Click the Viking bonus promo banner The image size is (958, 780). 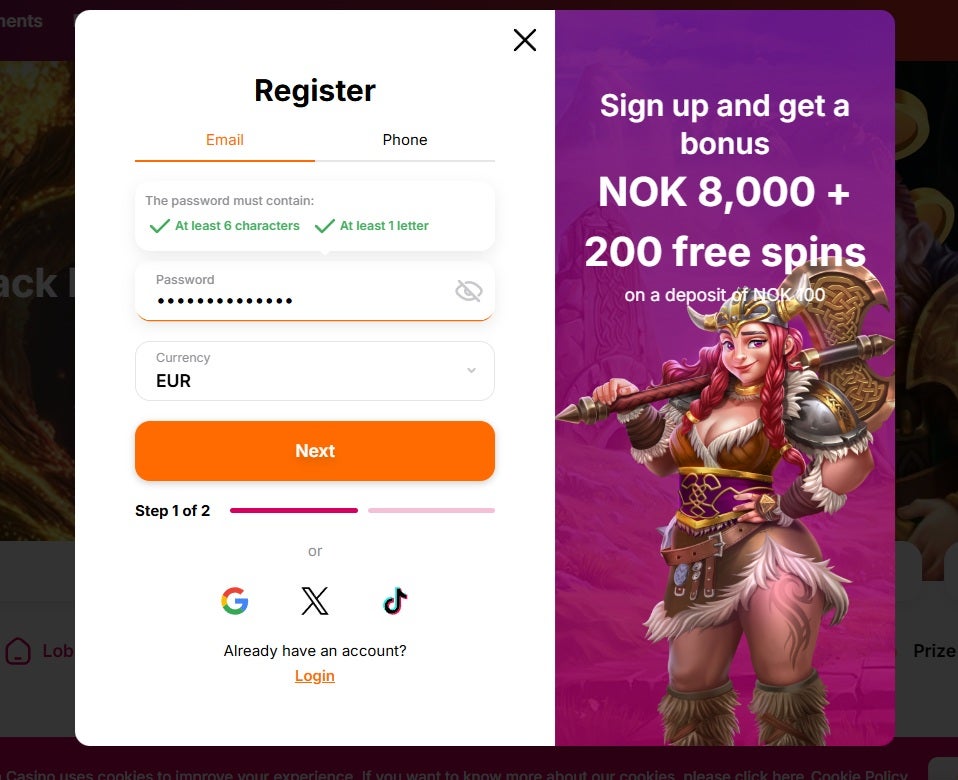725,377
